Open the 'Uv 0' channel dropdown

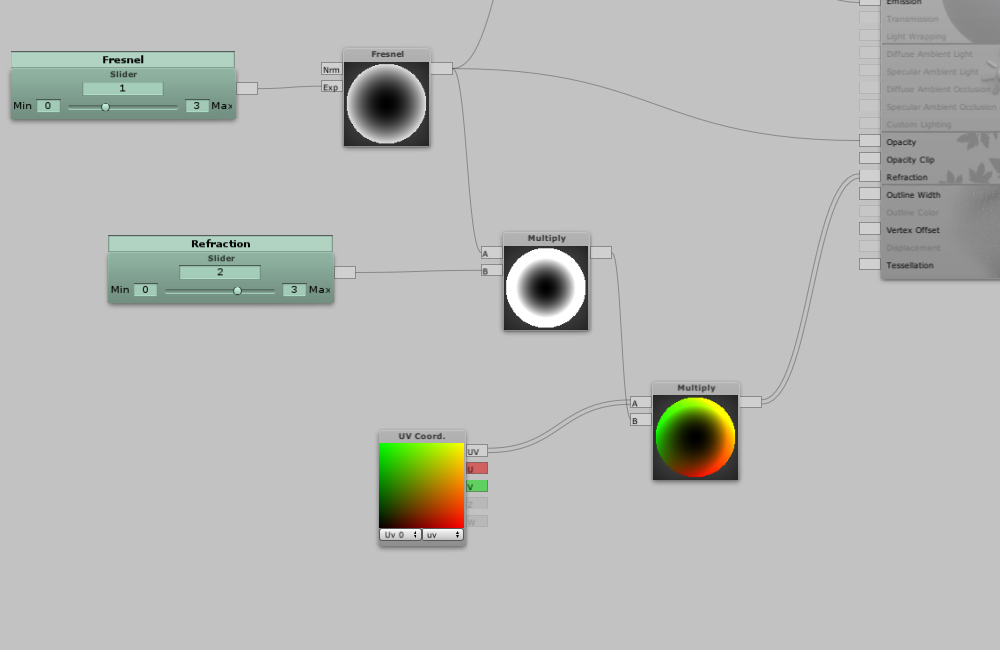(401, 535)
